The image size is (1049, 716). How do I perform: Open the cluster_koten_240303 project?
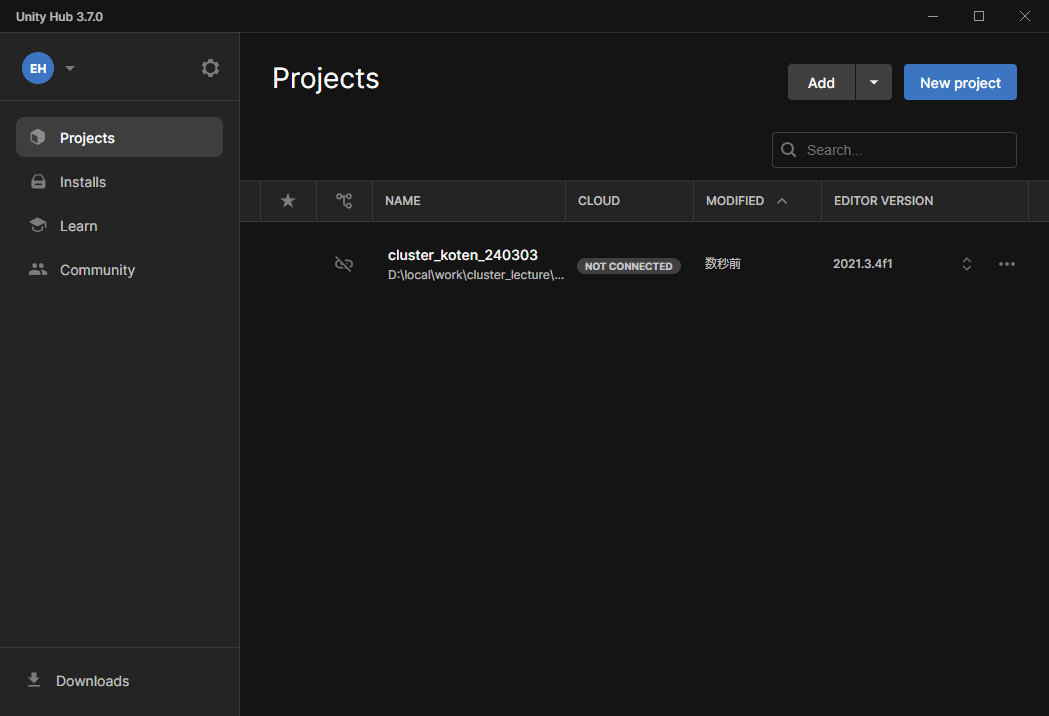463,255
